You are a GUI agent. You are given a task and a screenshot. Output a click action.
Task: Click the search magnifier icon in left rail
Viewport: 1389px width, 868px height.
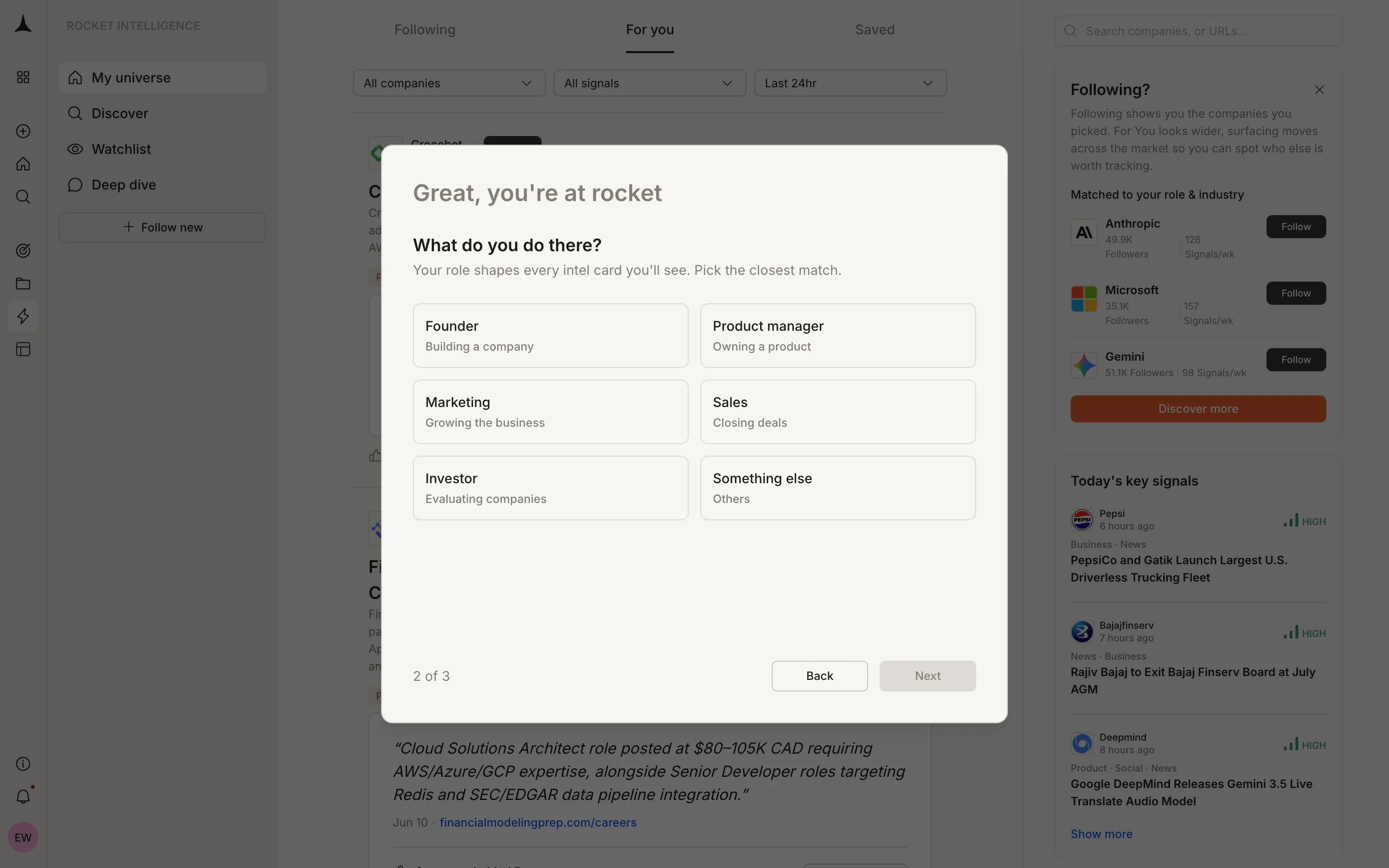click(23, 197)
